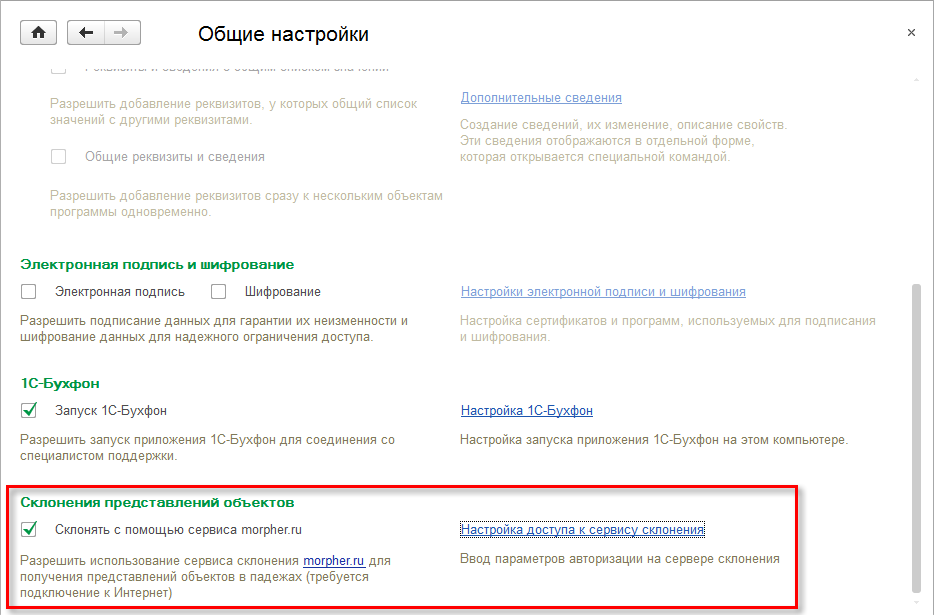Click the Склонения представлений объектов heading

click(157, 502)
